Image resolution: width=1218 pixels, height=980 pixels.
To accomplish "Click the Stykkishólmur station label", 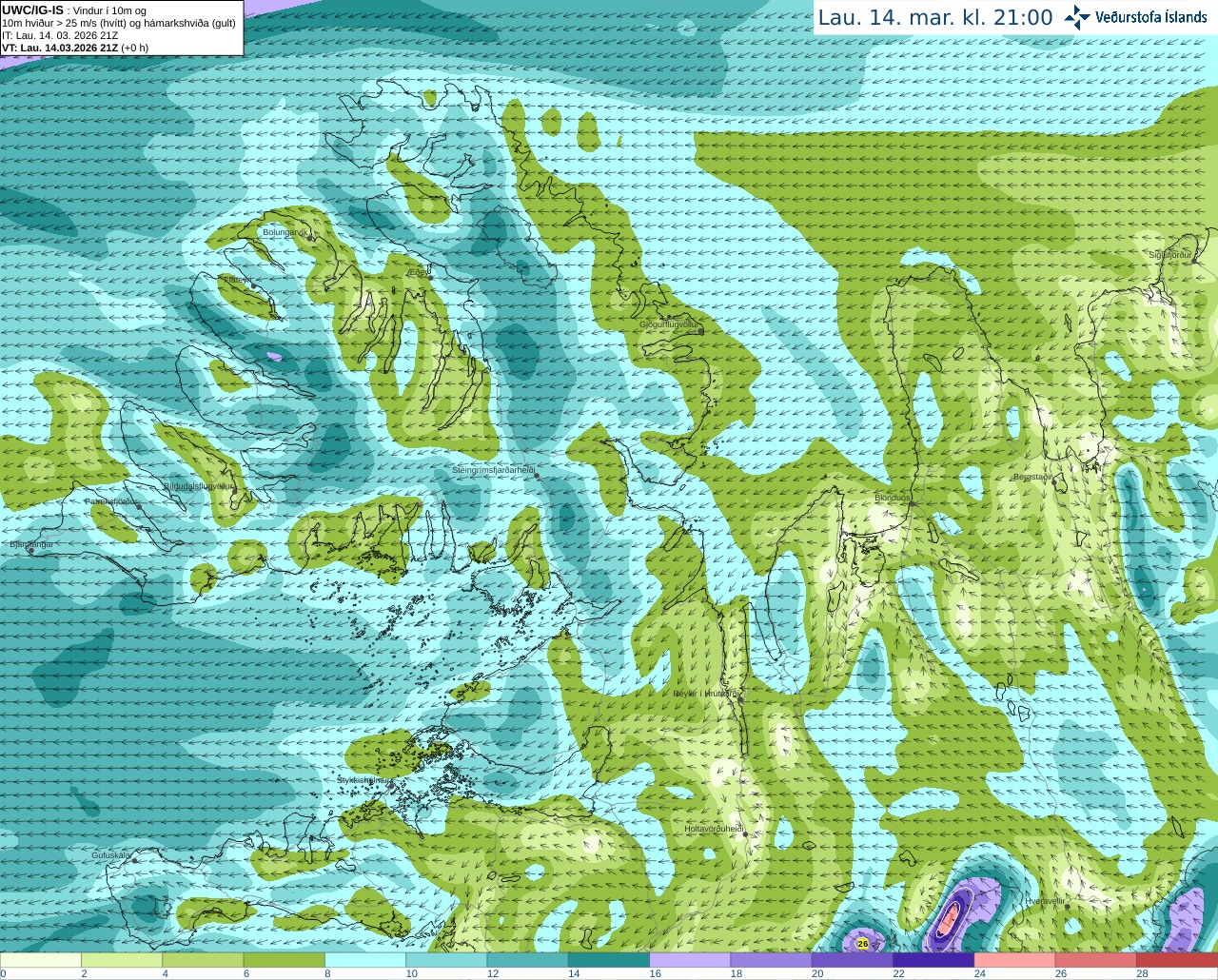I will 363,779.
